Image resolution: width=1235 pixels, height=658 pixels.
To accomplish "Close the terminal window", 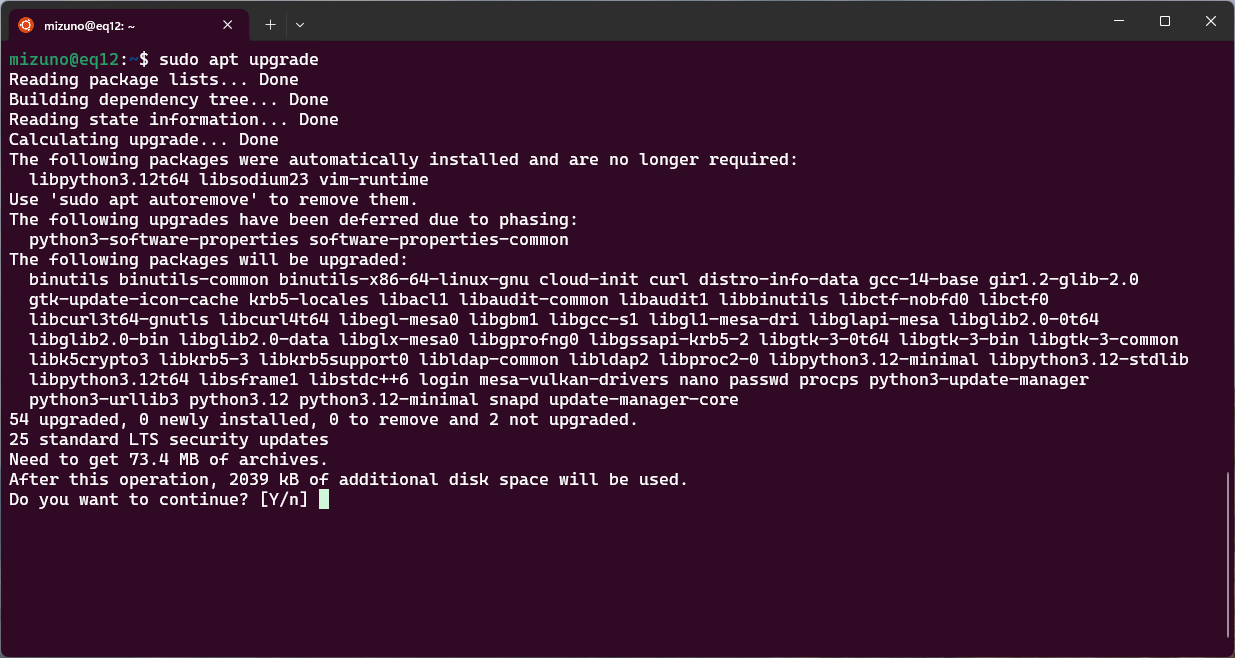I will click(1211, 21).
